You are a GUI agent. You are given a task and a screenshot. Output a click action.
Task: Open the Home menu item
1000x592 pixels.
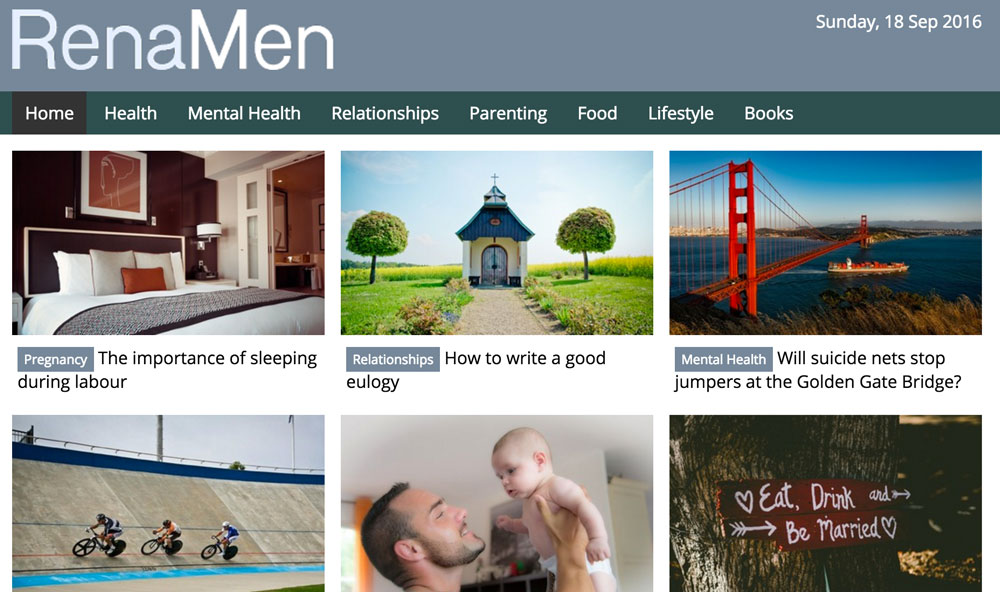pyautogui.click(x=49, y=113)
